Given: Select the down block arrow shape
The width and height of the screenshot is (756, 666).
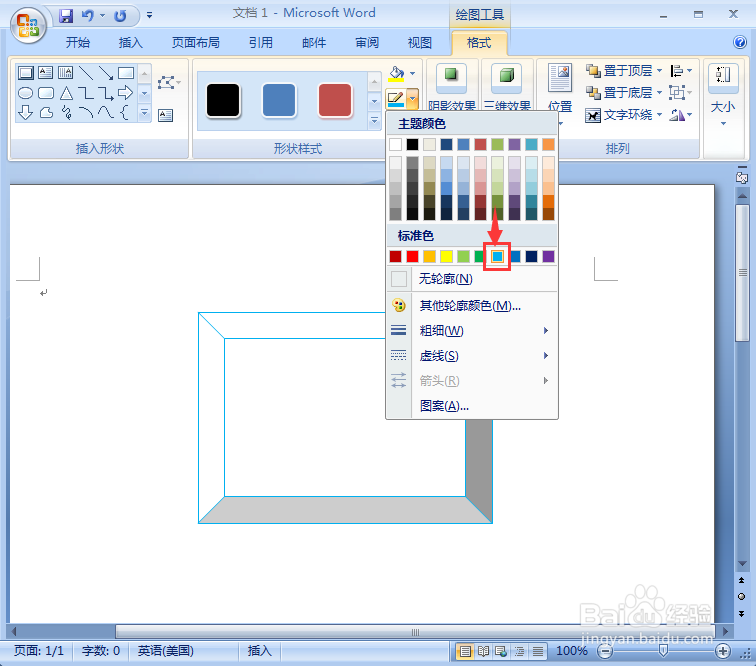Looking at the screenshot, I should point(26,112).
